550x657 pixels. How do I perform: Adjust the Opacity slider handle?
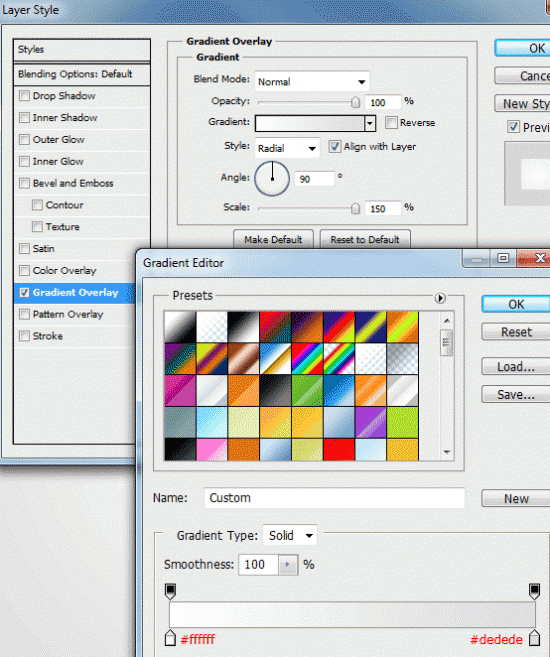tap(355, 102)
